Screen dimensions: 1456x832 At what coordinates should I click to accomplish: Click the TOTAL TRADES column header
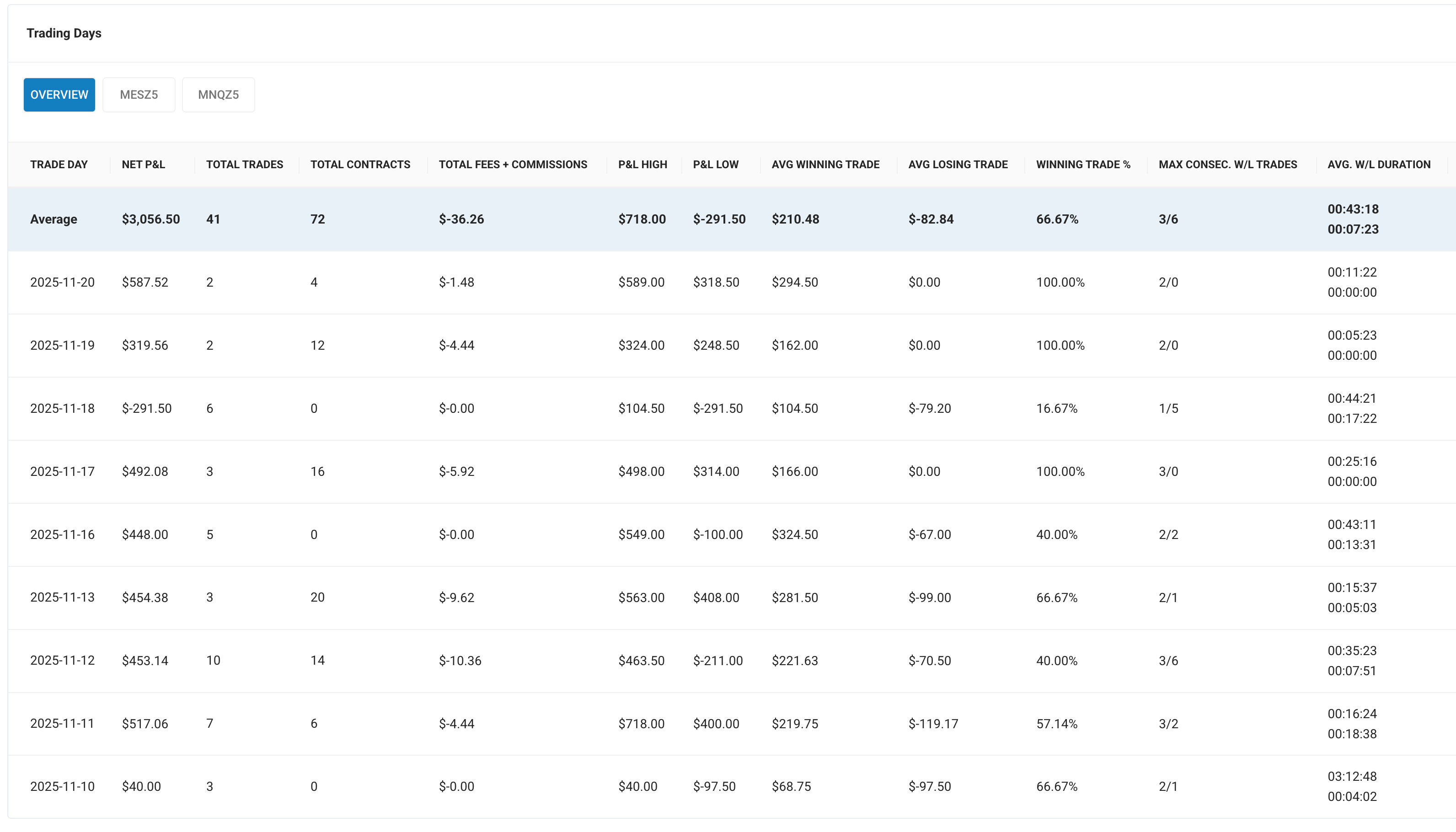point(245,165)
